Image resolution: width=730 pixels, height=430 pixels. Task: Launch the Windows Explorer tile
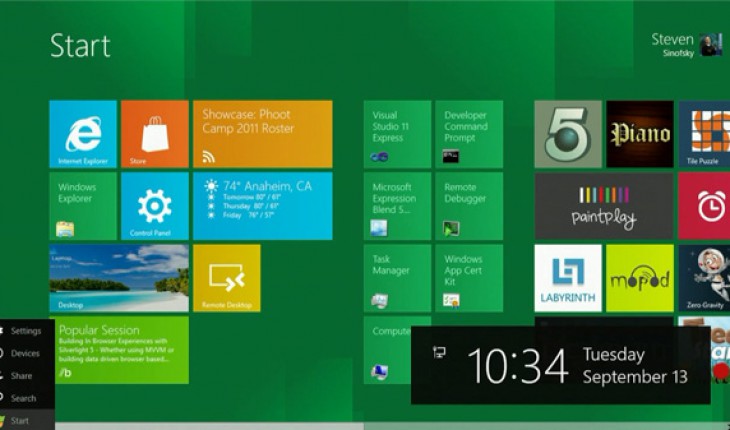[83, 206]
